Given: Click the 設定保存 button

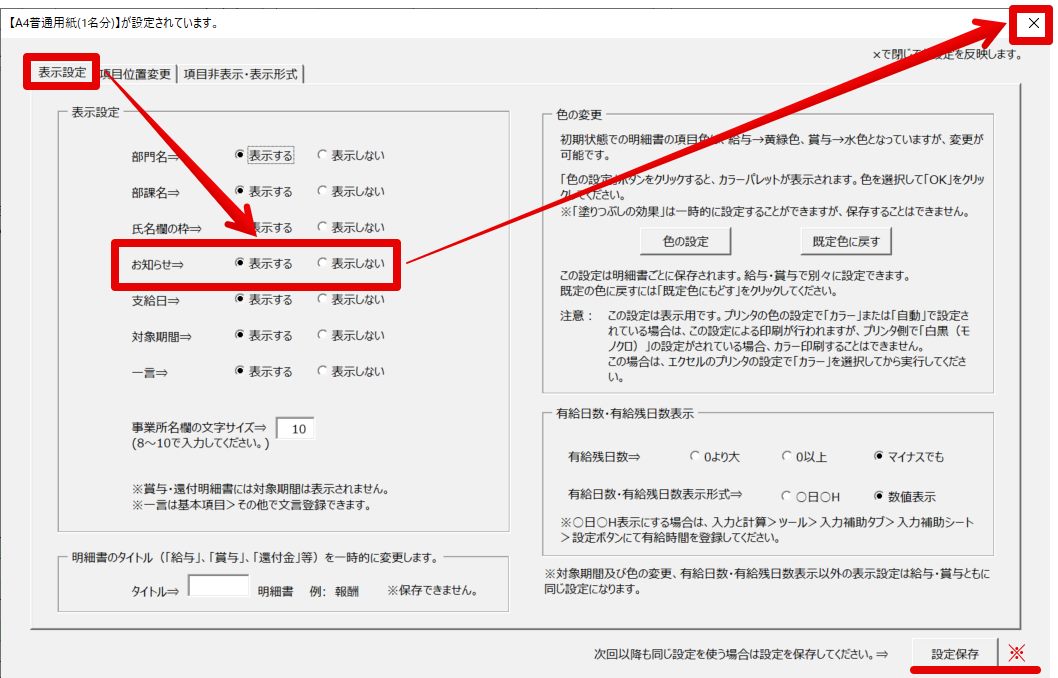Looking at the screenshot, I should pos(954,654).
